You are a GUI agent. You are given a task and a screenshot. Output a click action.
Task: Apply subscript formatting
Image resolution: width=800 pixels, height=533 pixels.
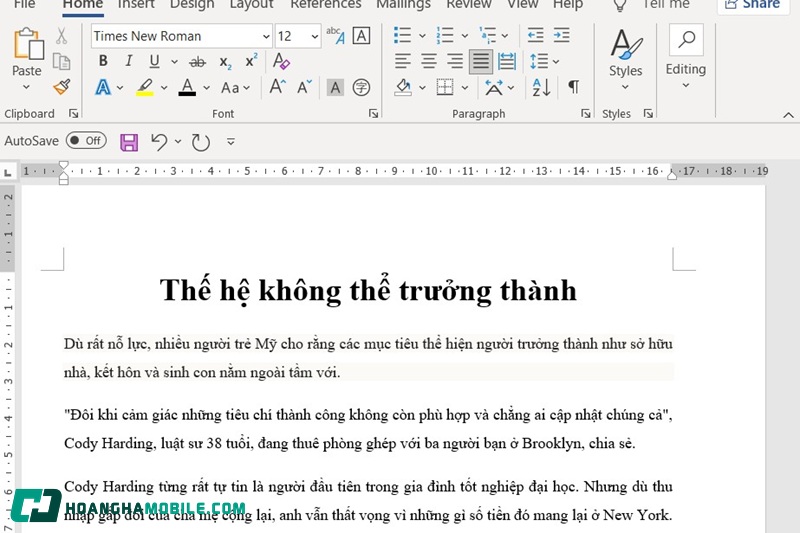tap(225, 62)
